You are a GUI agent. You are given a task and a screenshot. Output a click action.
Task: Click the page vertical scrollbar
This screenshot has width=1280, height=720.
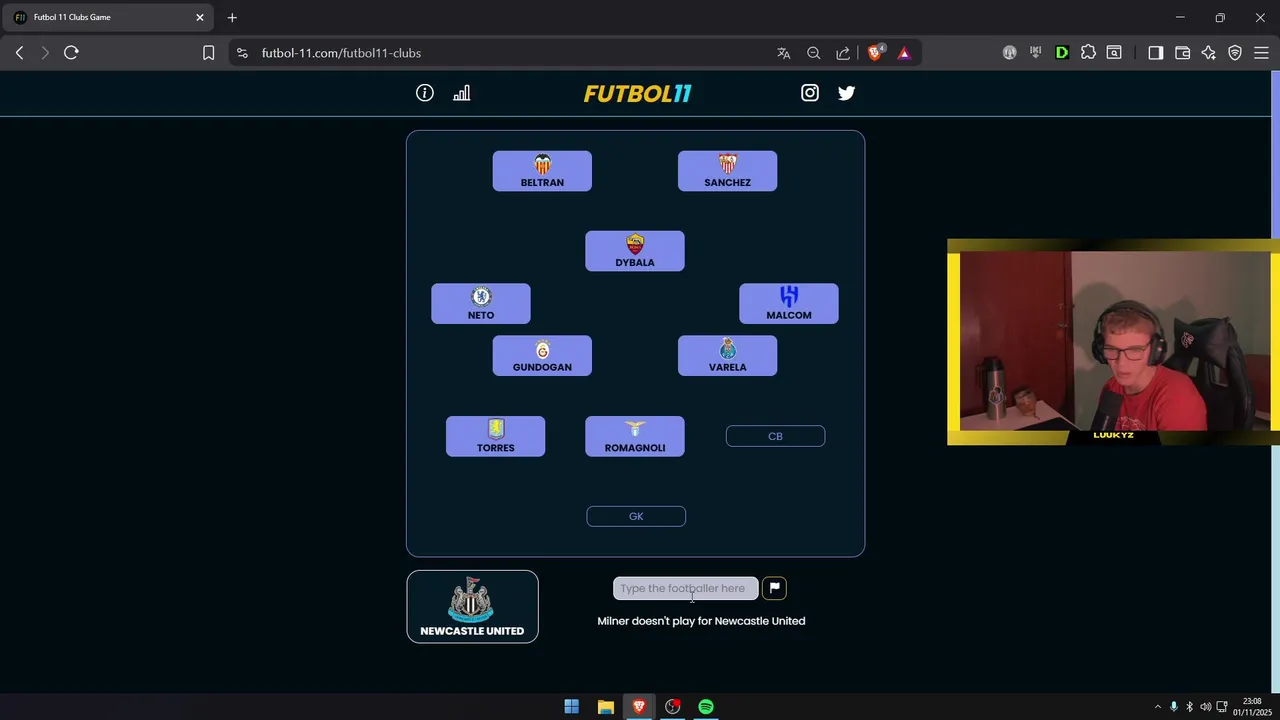[x=1275, y=380]
